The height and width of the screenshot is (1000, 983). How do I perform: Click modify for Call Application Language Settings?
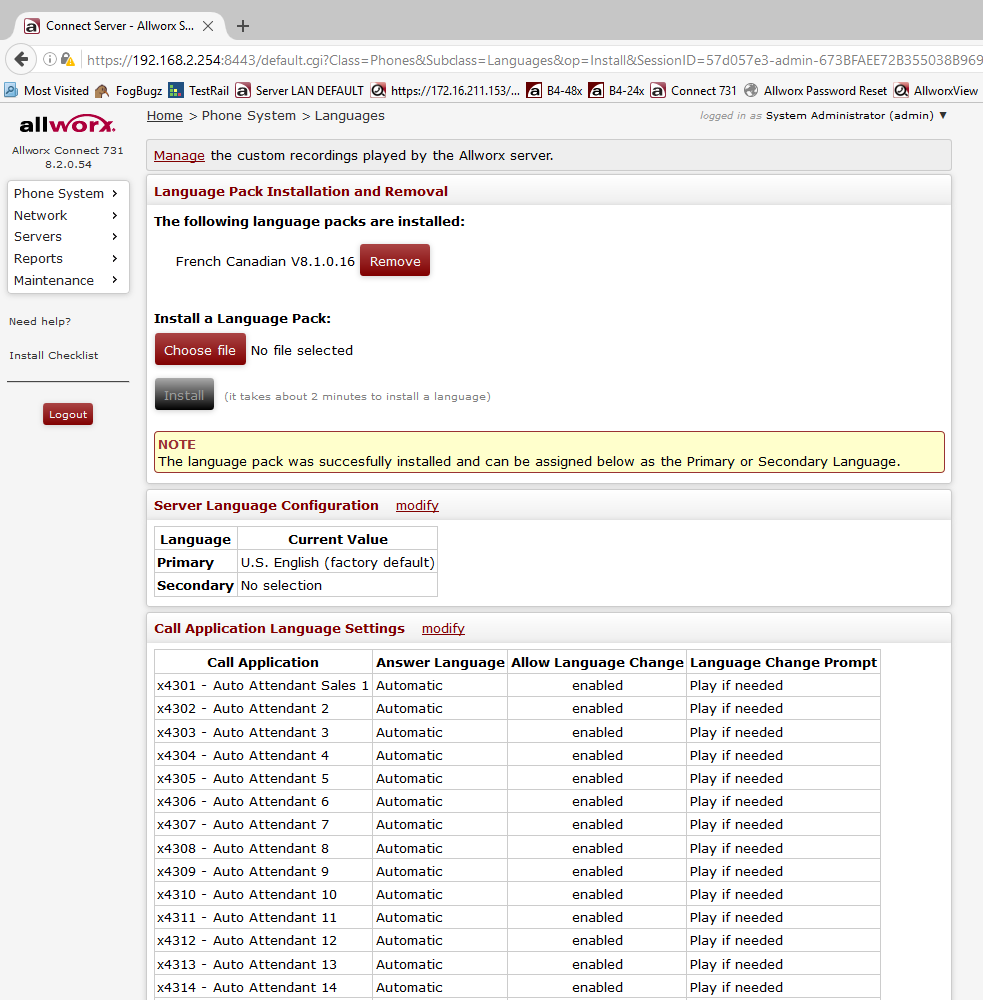(443, 628)
